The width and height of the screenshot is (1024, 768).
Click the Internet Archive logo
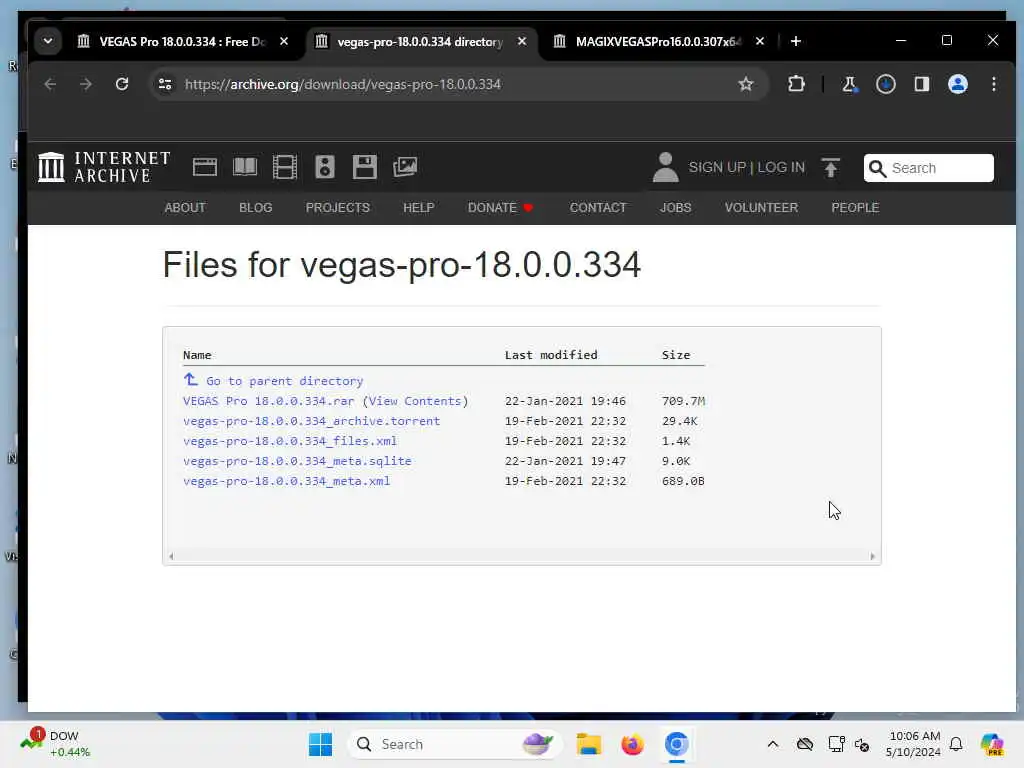[104, 167]
